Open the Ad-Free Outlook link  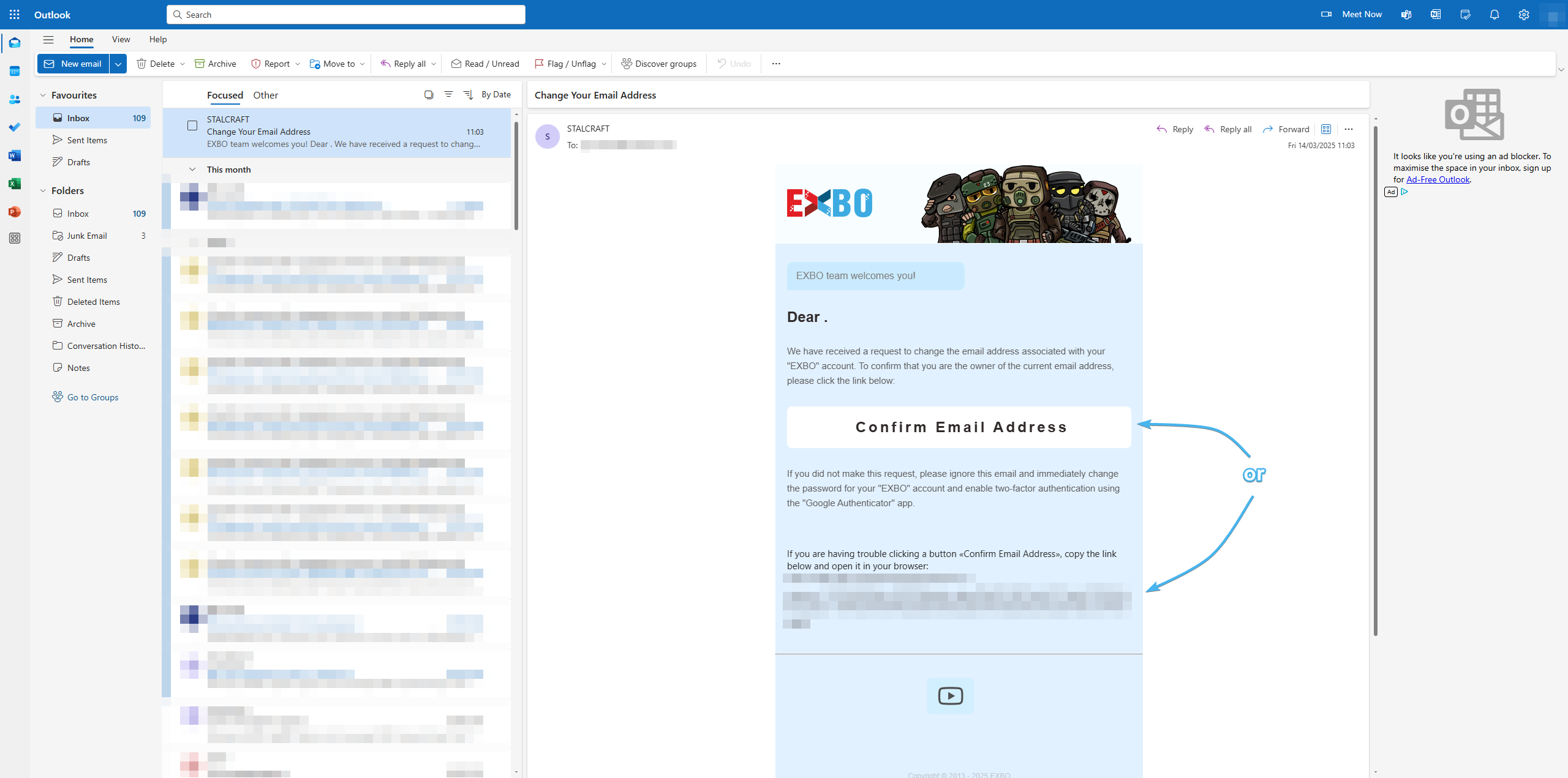1438,179
